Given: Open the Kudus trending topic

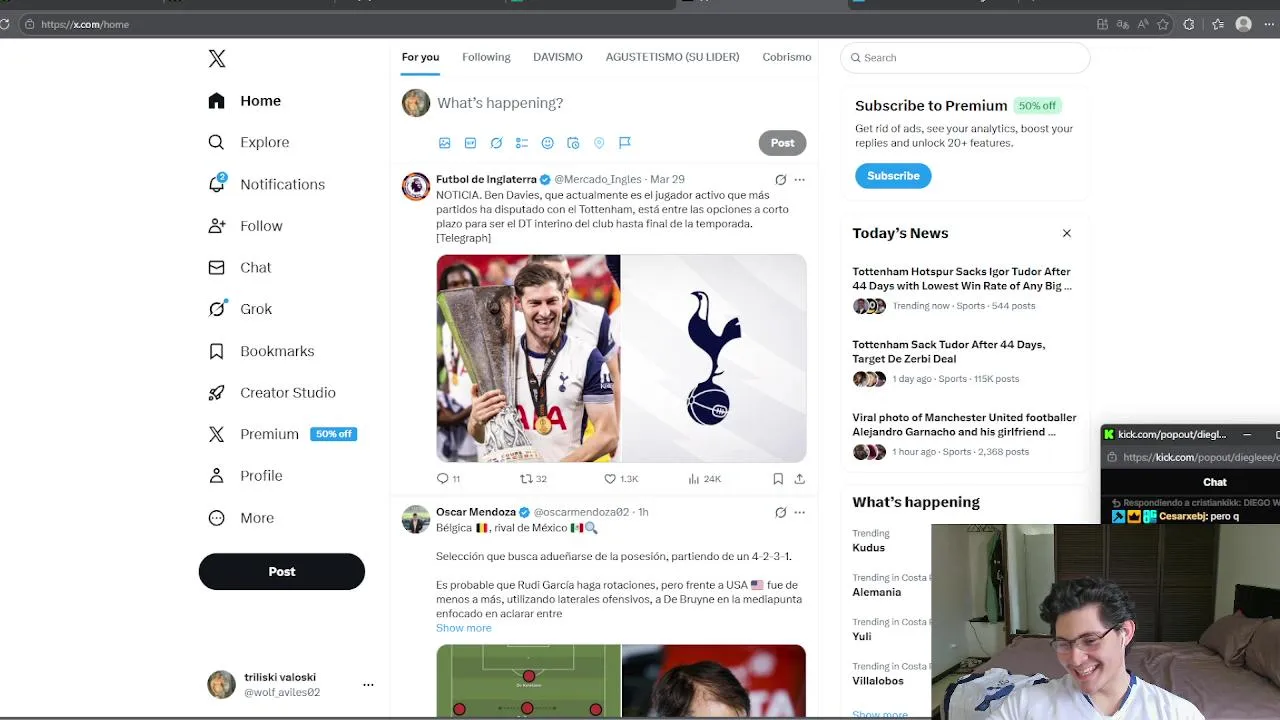Looking at the screenshot, I should coord(869,548).
